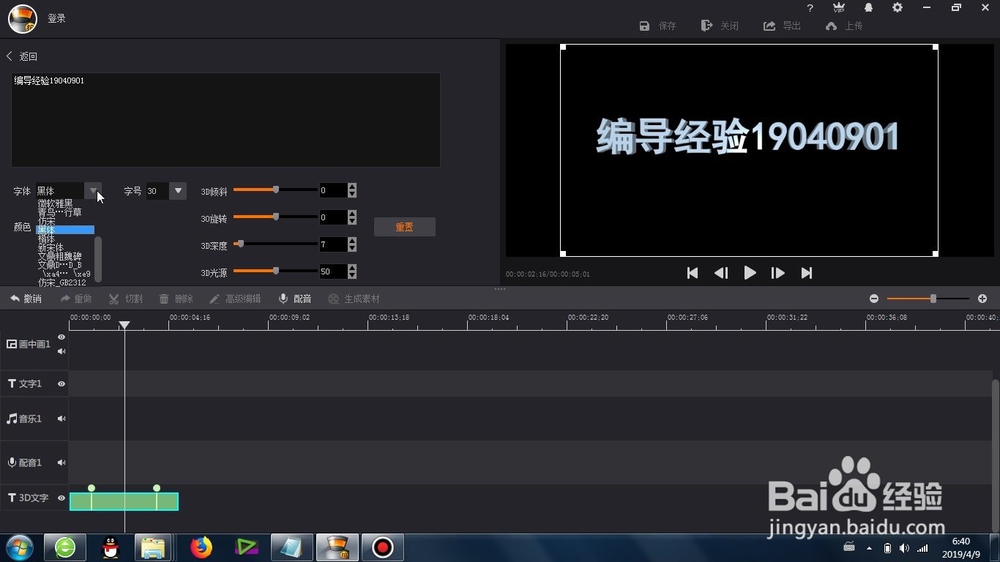Adjust the 3D倾斜 tilt slider

point(276,189)
